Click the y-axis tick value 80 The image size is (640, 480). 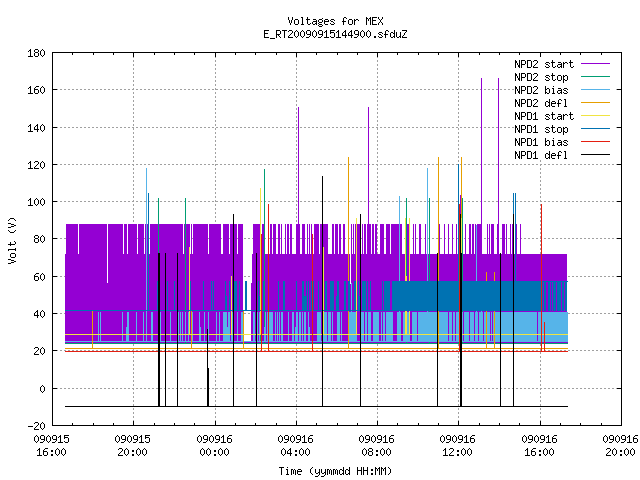[x=39, y=239]
